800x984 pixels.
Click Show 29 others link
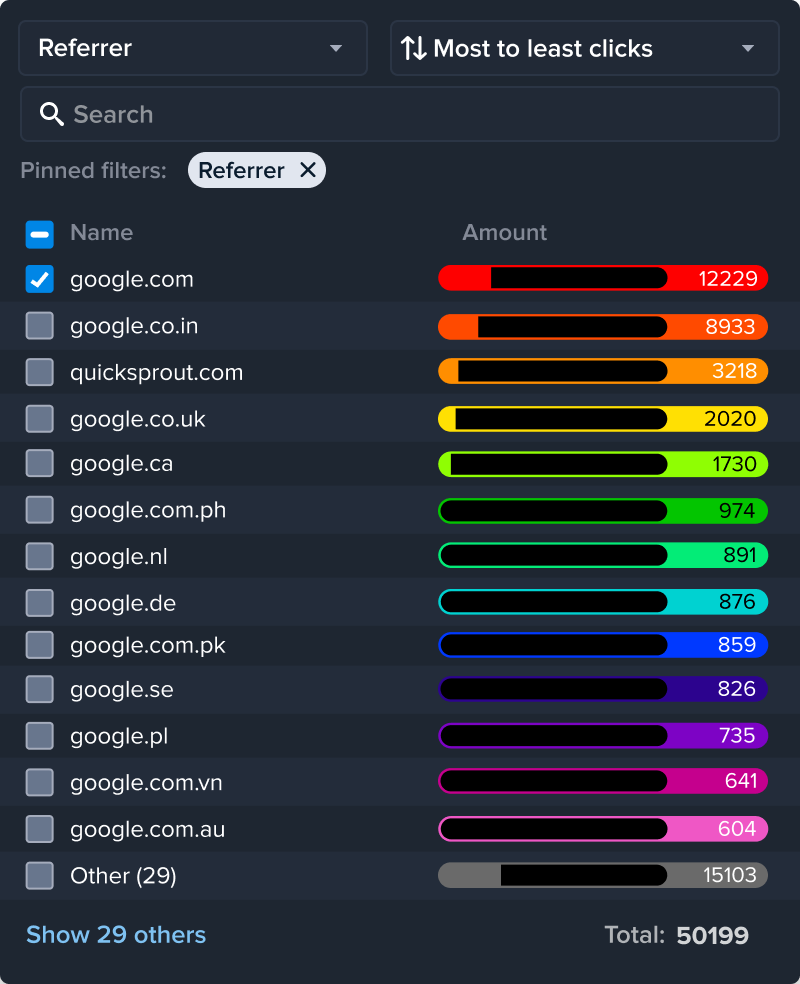116,935
